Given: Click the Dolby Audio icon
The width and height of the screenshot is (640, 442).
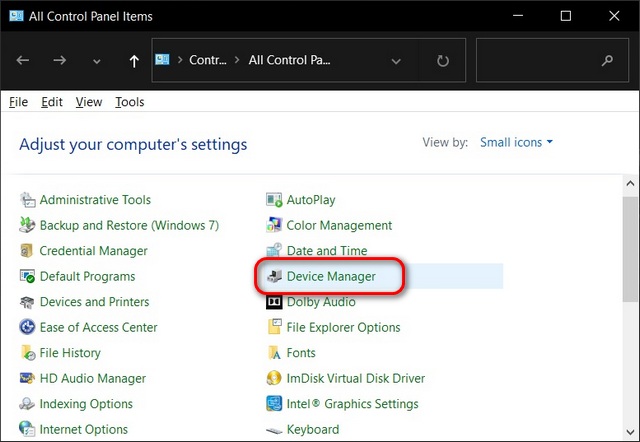Looking at the screenshot, I should pyautogui.click(x=274, y=302).
